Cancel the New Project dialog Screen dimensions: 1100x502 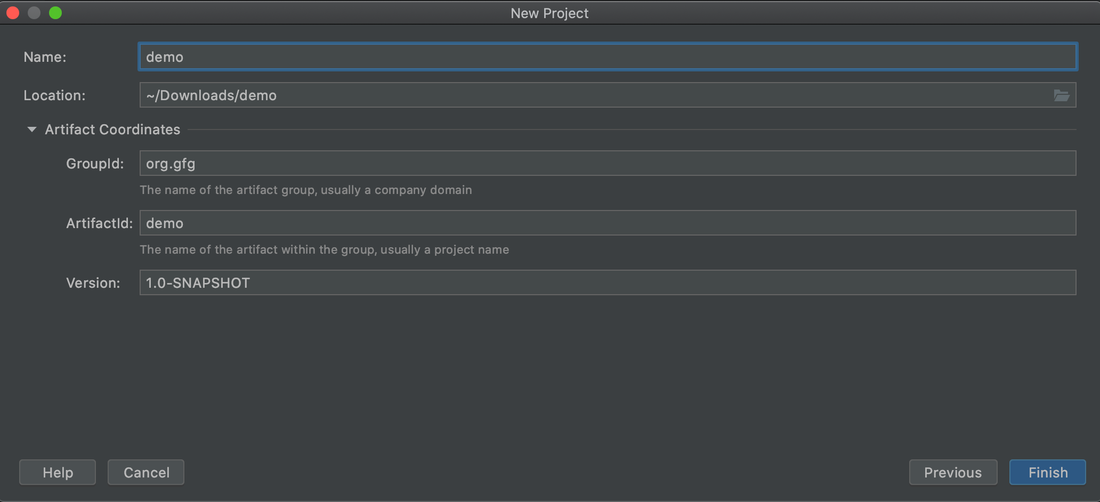[x=146, y=472]
